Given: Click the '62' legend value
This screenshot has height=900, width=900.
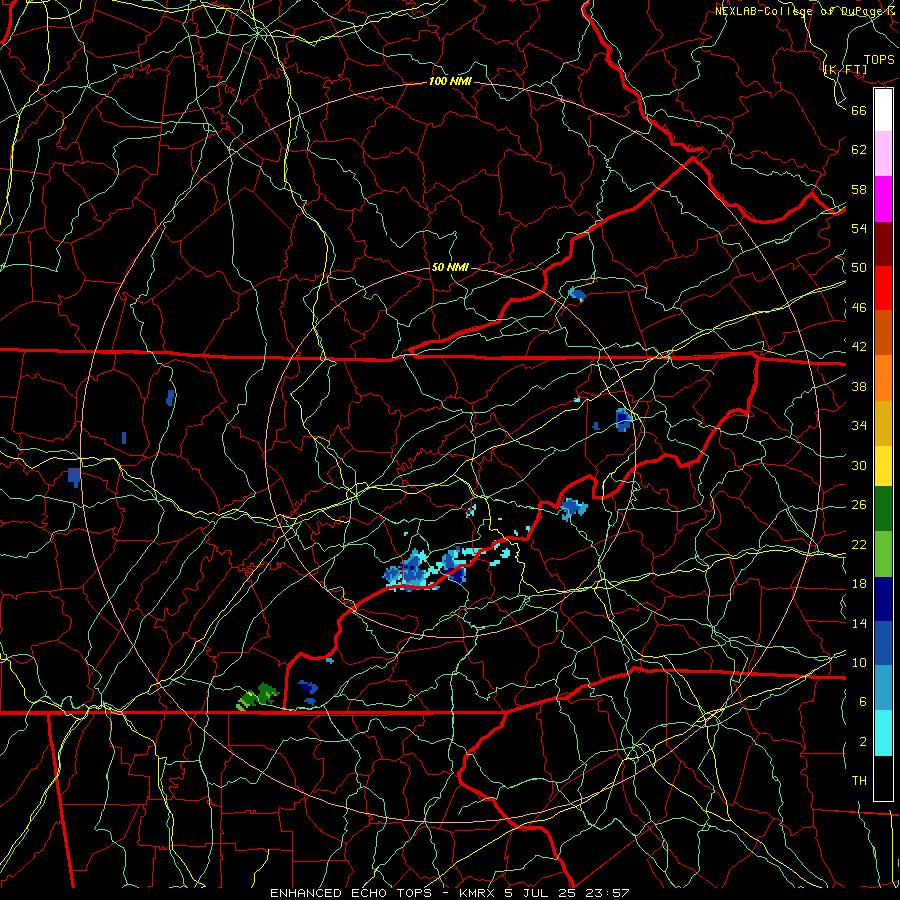Looking at the screenshot, I should click(x=859, y=150).
